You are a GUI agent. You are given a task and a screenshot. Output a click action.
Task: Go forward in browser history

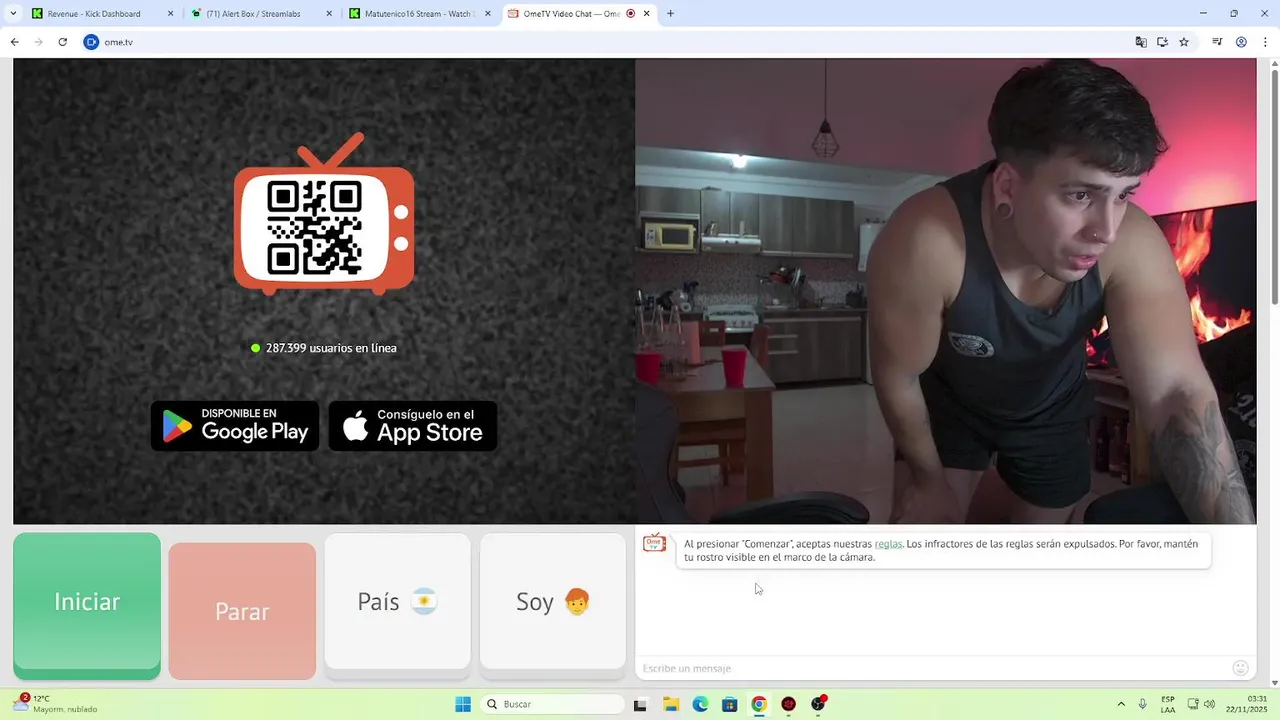click(38, 42)
